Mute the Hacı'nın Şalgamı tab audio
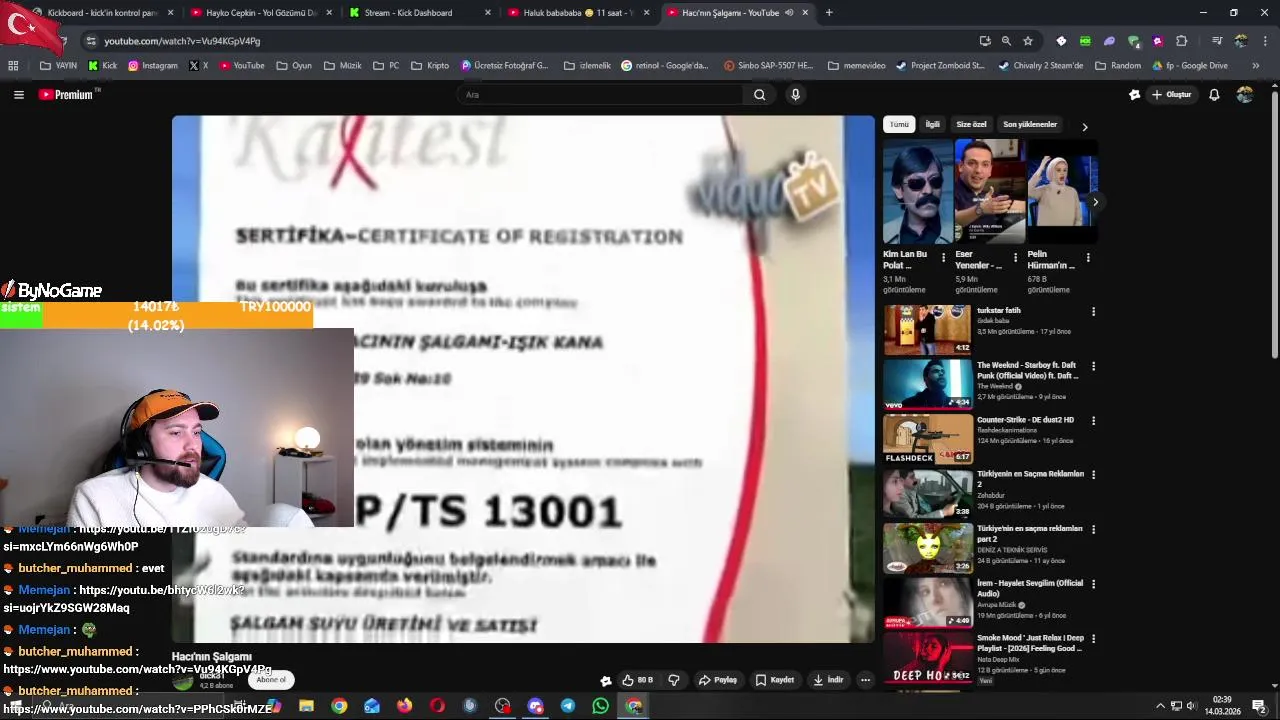Viewport: 1280px width, 720px height. tap(789, 13)
